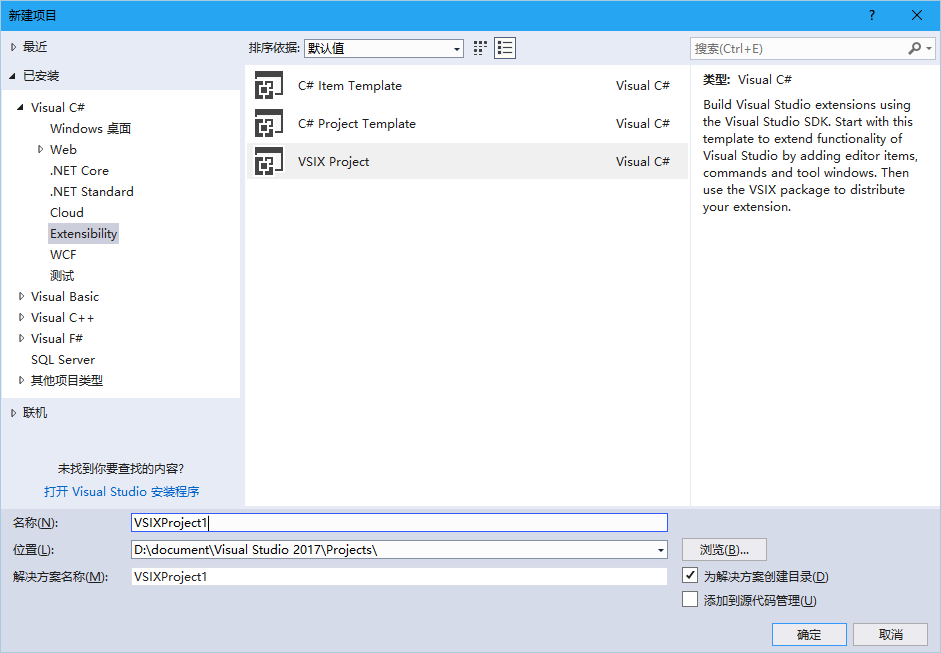Select Windows 桌面 category
Screen dimensions: 941x653
coord(91,128)
